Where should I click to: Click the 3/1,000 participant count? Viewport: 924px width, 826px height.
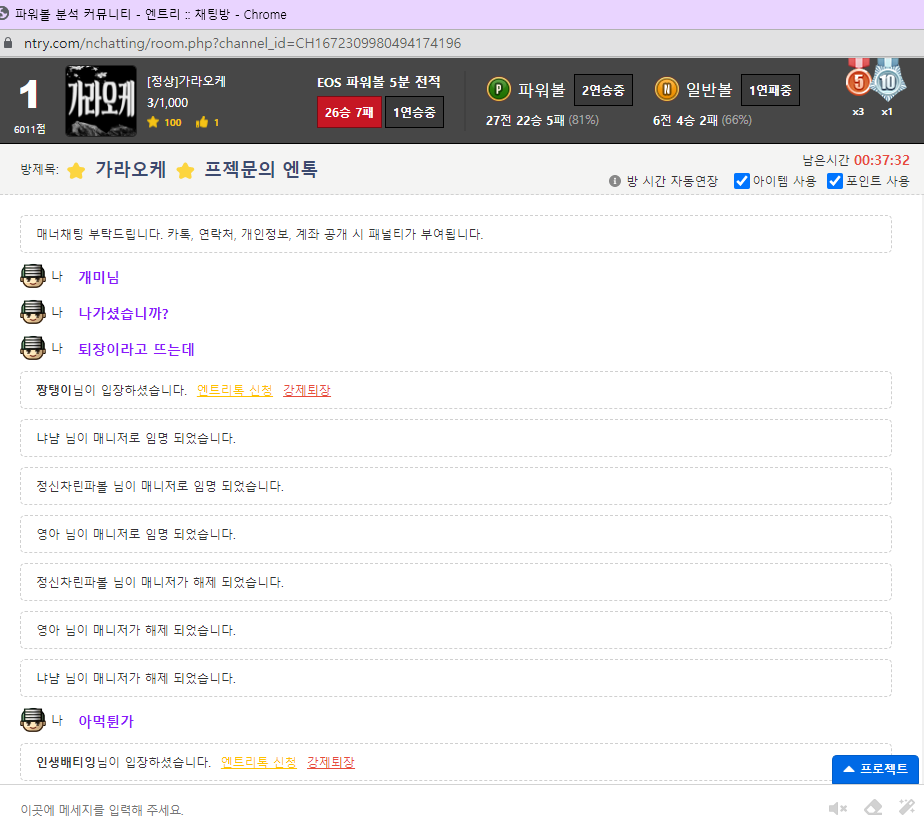coord(167,103)
